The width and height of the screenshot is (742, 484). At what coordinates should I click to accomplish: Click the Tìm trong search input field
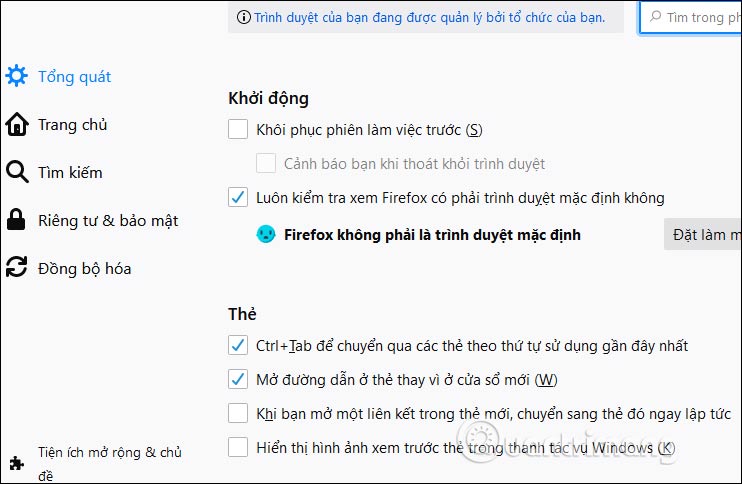(702, 17)
